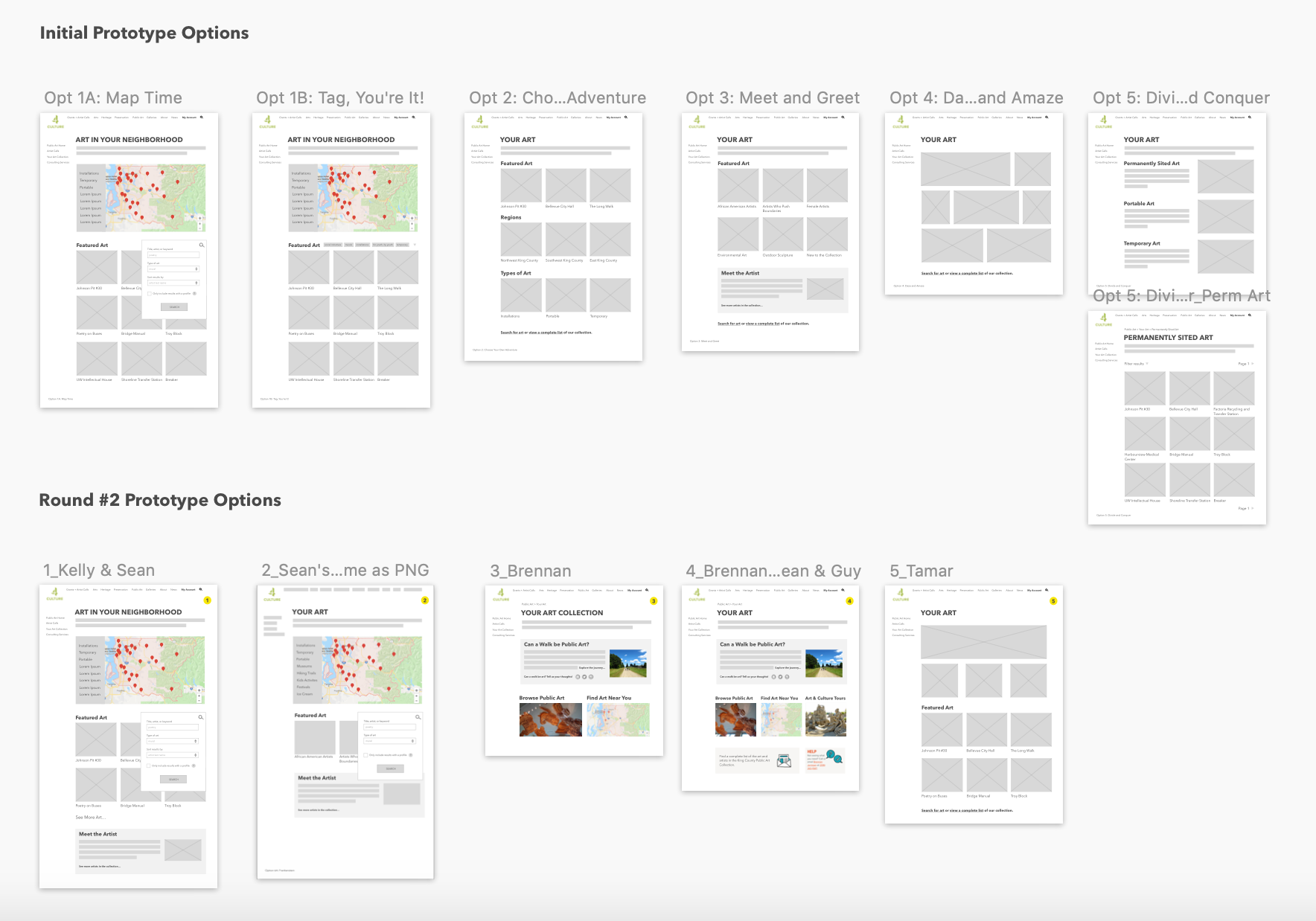Click yellow badge 4 on 4_Brennan artboard

coord(849,601)
